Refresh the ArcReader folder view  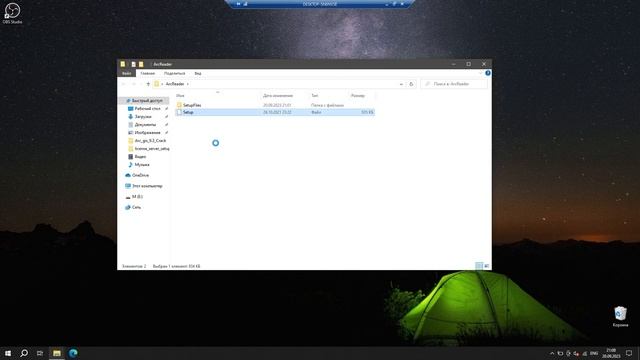coord(411,84)
